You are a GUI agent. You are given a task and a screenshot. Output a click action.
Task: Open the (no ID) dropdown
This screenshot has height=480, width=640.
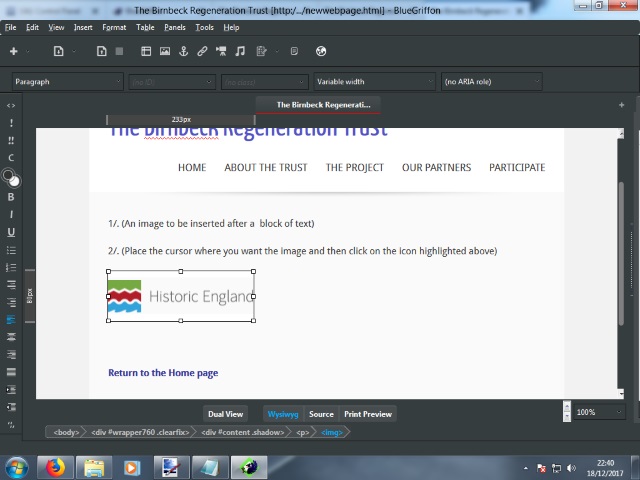[172, 82]
